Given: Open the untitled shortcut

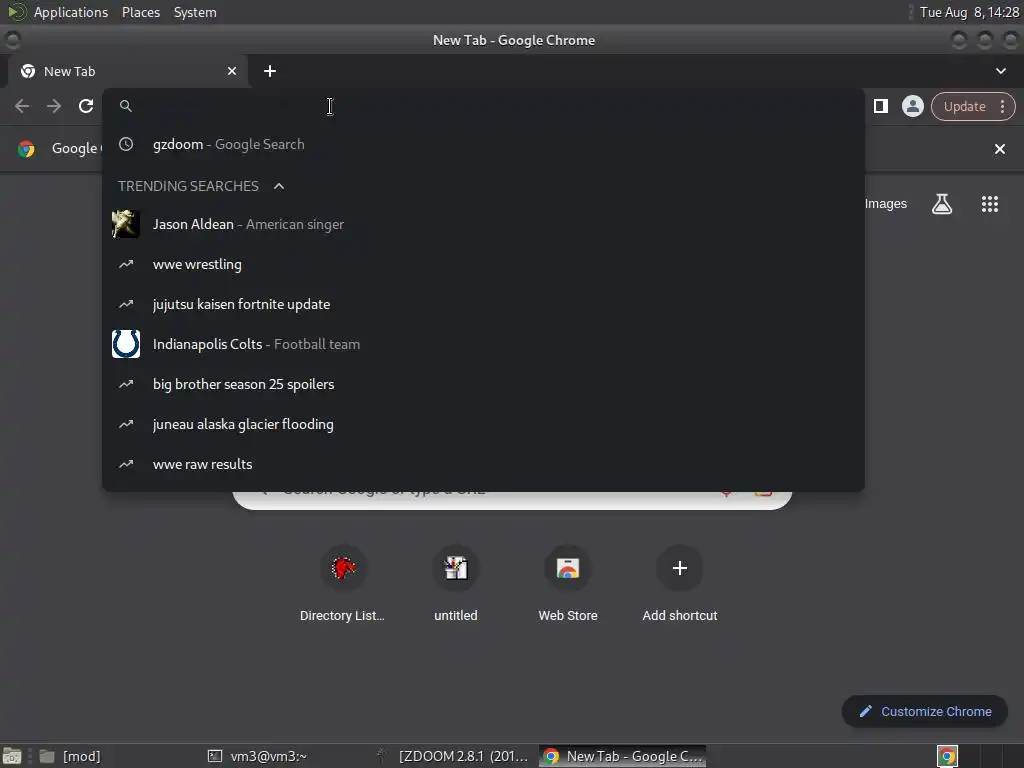Looking at the screenshot, I should [456, 583].
